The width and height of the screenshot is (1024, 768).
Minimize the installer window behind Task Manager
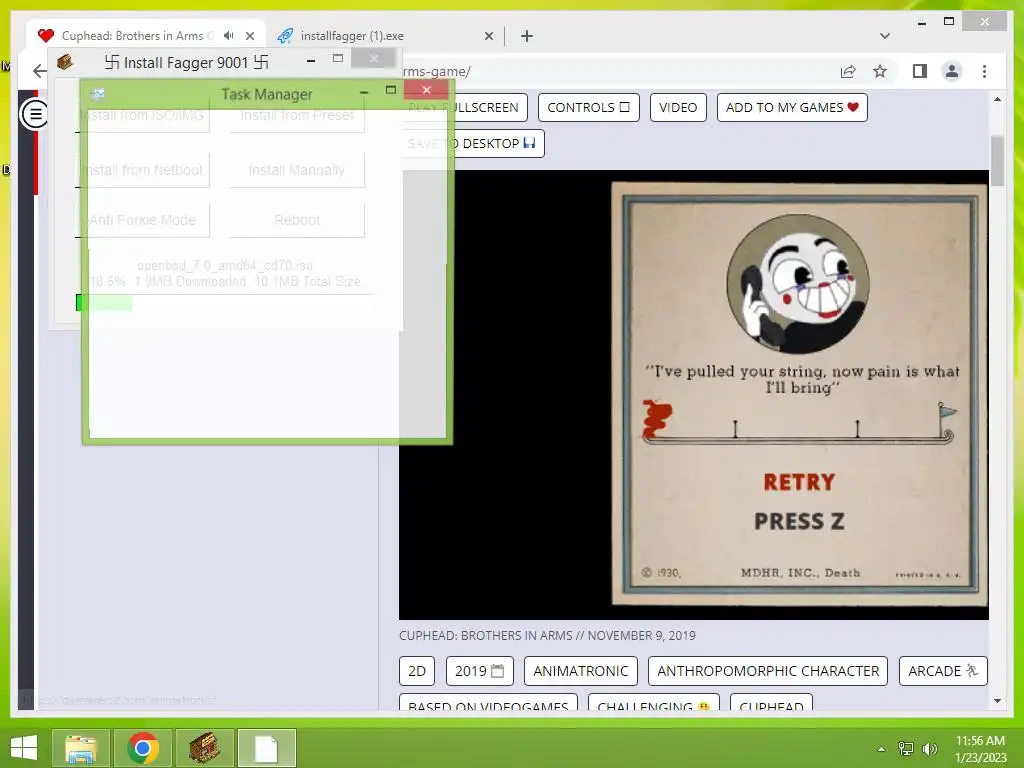[x=311, y=61]
